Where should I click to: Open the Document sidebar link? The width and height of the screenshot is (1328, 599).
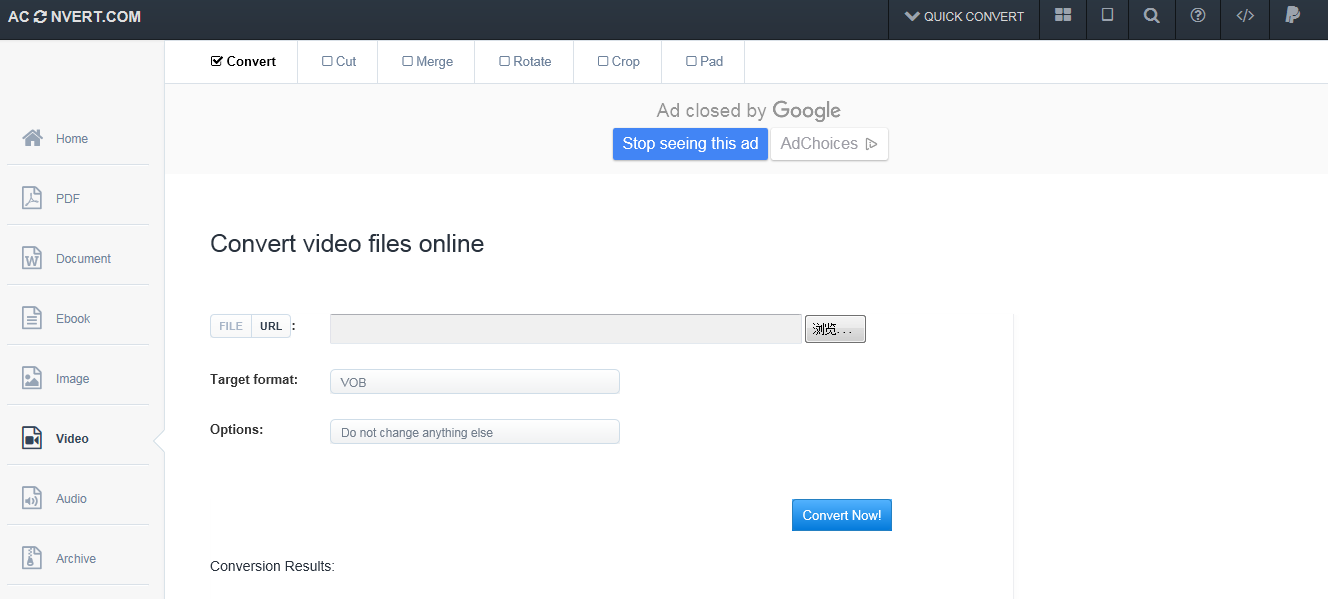pyautogui.click(x=83, y=259)
